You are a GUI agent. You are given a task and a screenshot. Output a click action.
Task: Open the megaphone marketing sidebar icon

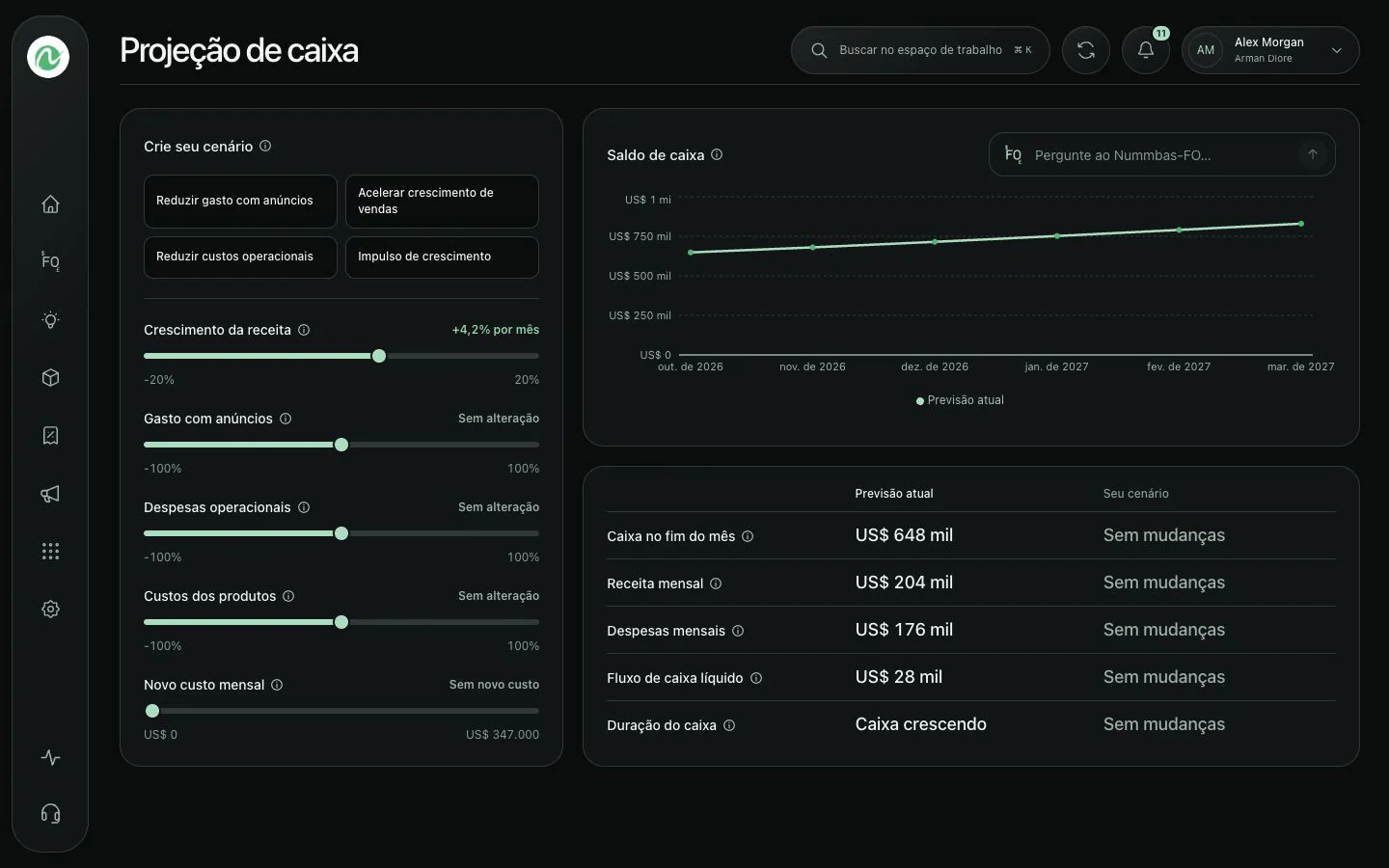51,494
